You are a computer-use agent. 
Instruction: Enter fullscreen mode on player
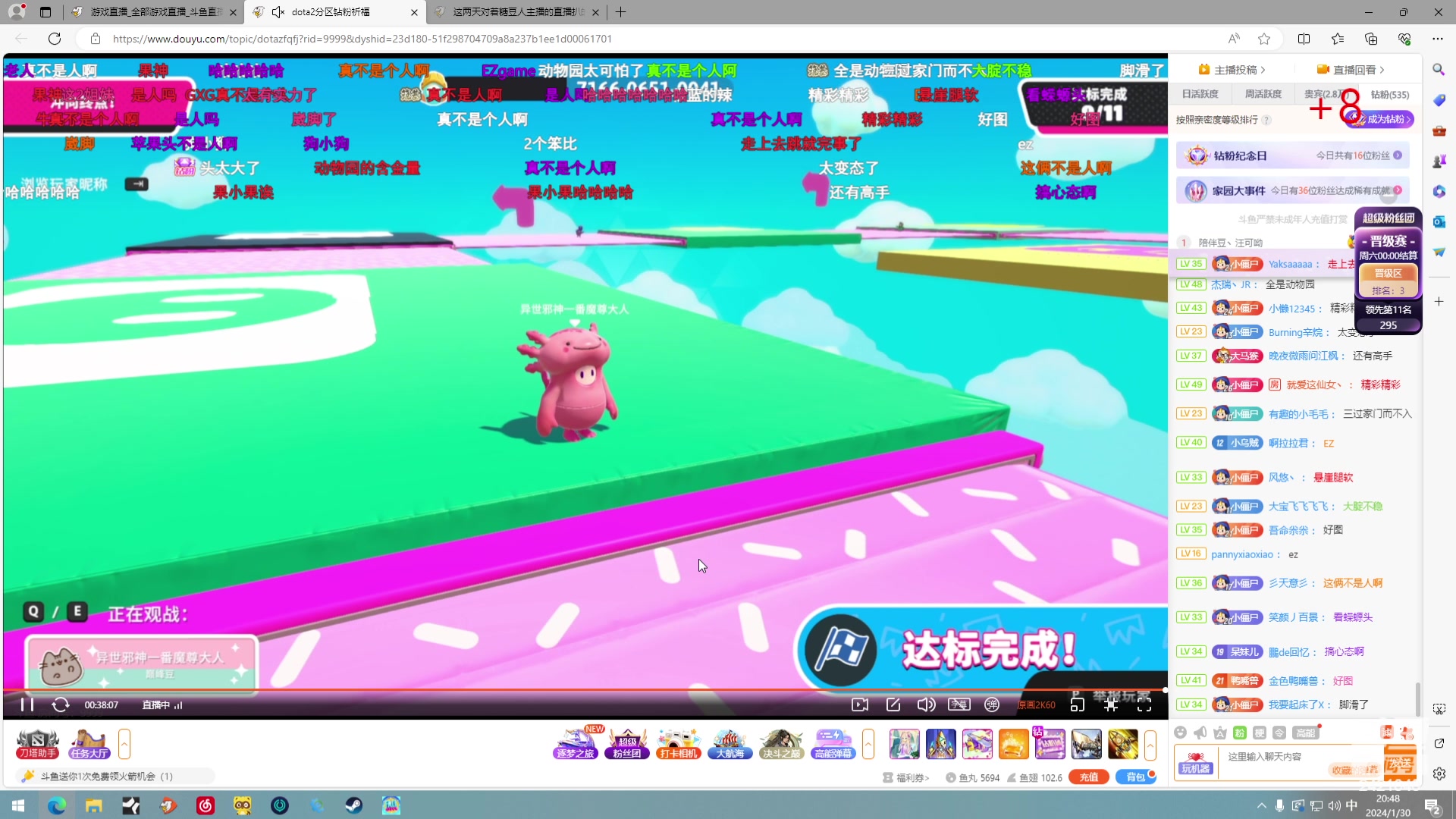click(1144, 704)
